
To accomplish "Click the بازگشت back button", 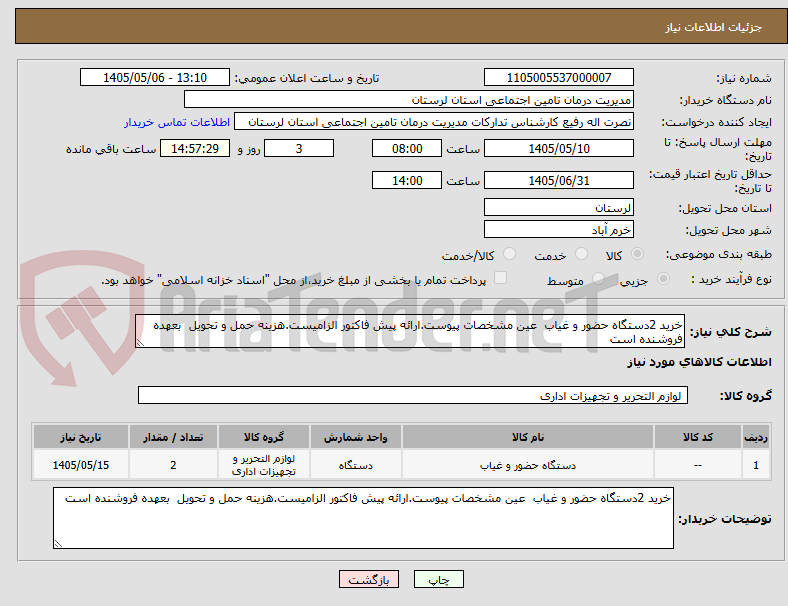I will 369,579.
